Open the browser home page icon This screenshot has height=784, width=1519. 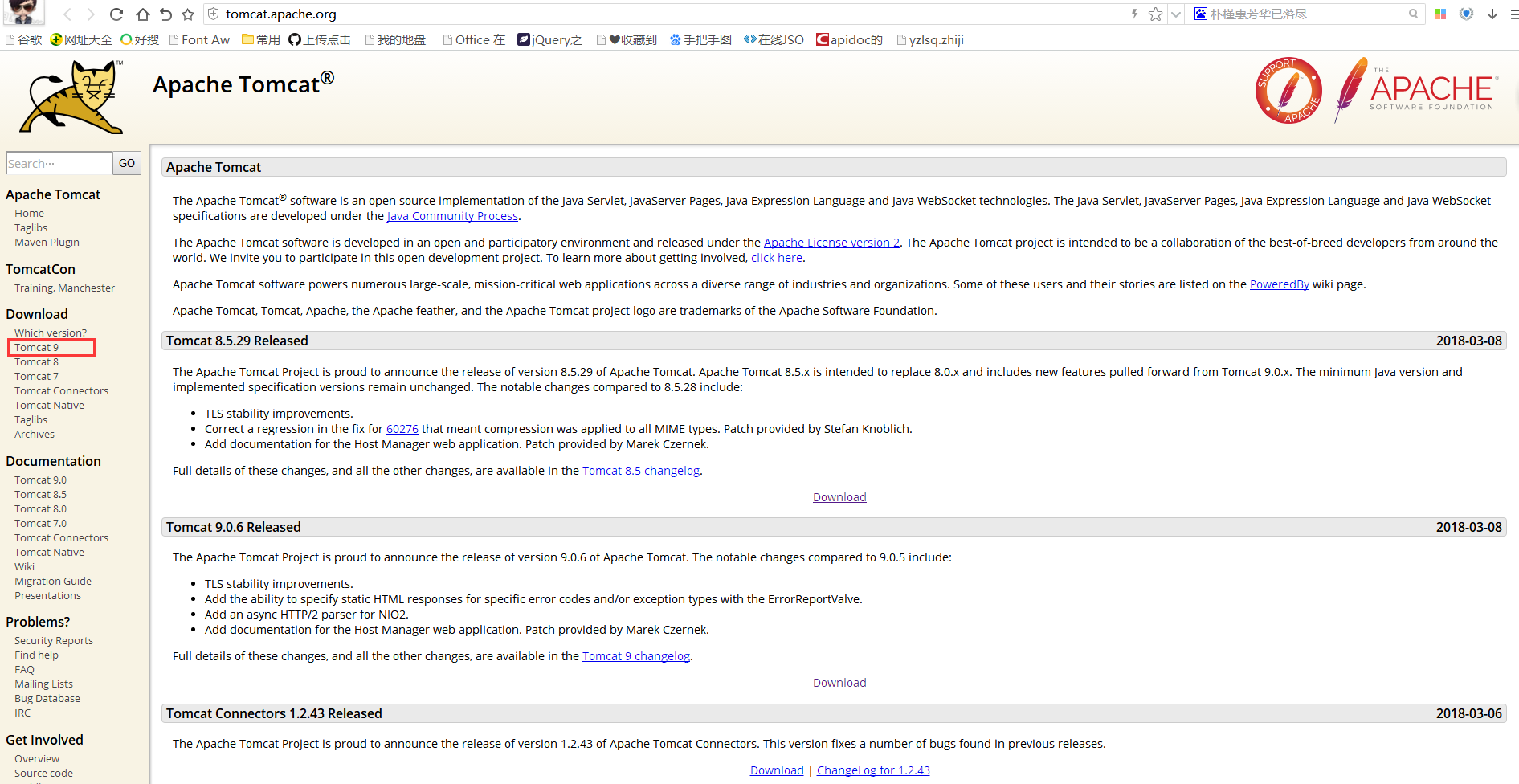[142, 14]
